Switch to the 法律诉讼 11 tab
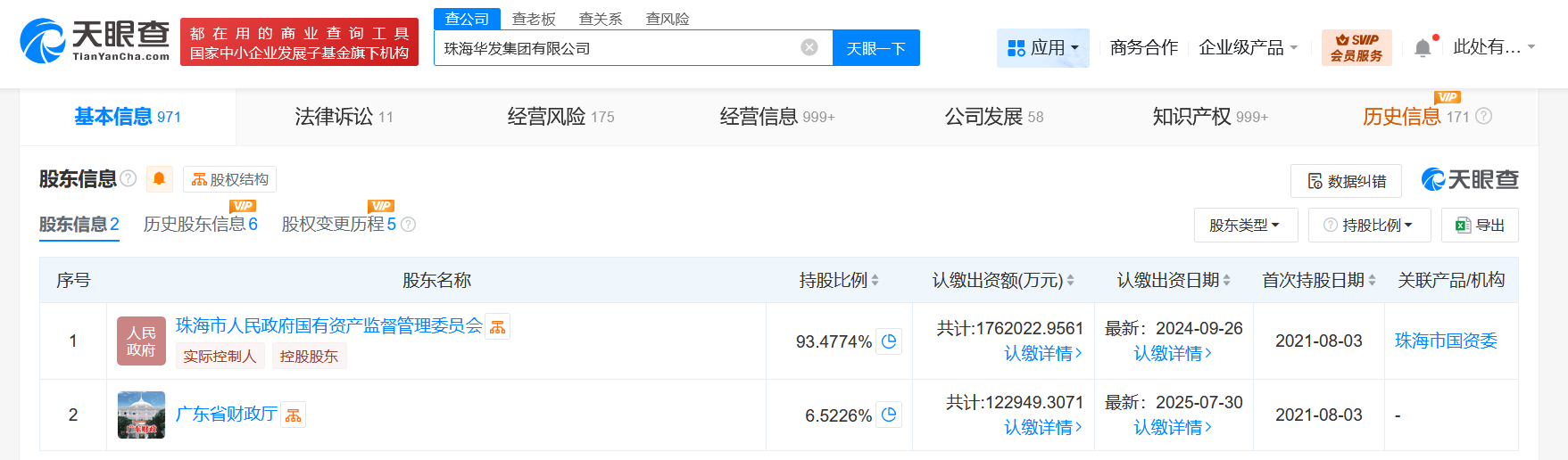Image resolution: width=1568 pixels, height=460 pixels. tap(344, 117)
